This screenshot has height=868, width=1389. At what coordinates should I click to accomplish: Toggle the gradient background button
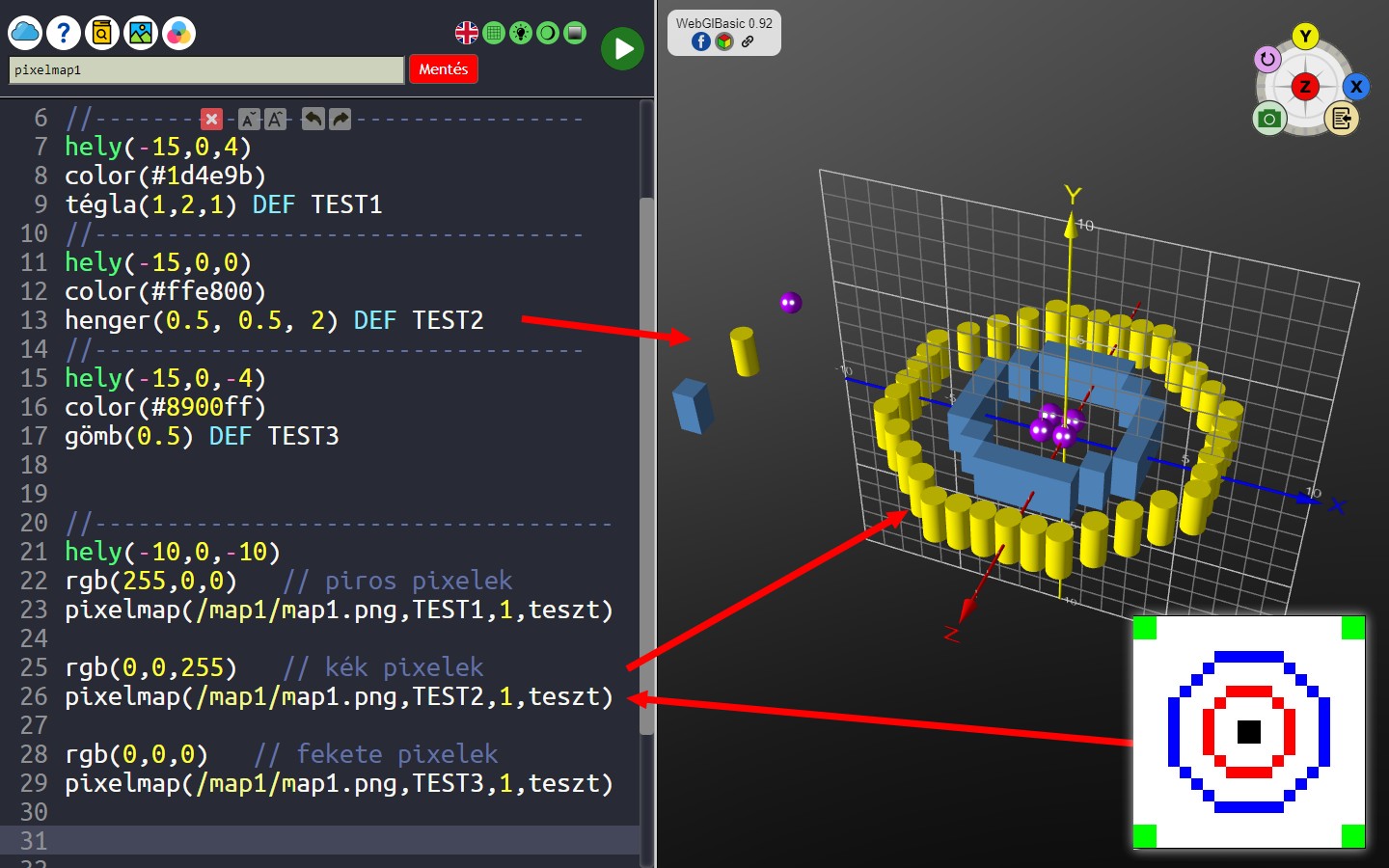point(575,33)
